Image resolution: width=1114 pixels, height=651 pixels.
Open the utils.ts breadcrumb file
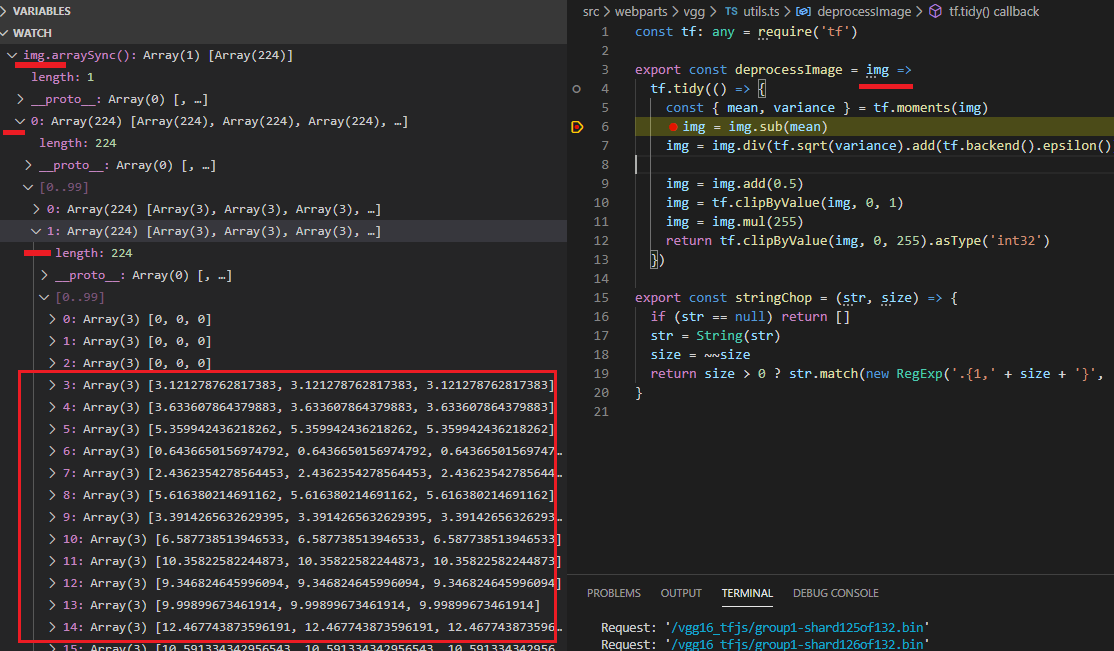(x=761, y=11)
